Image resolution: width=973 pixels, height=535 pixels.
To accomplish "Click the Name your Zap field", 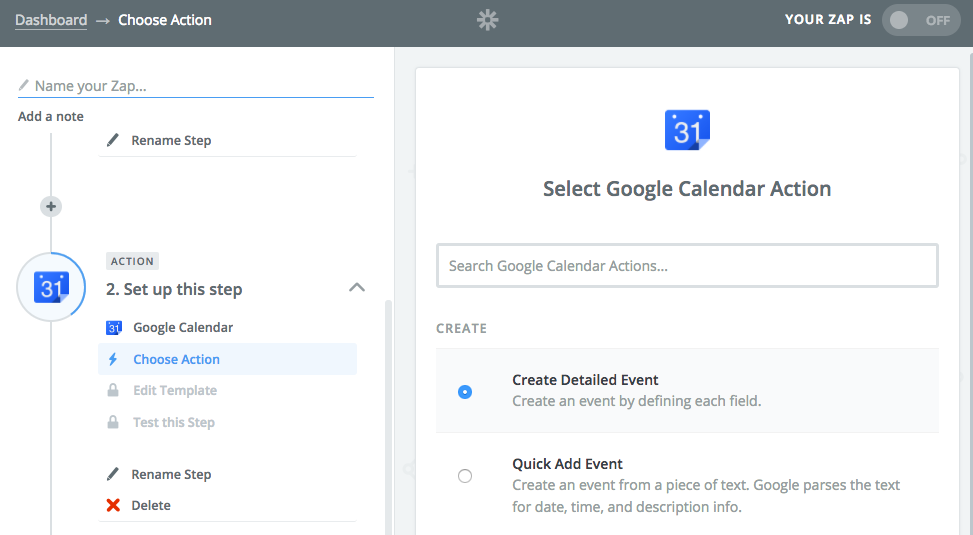I will click(x=196, y=86).
